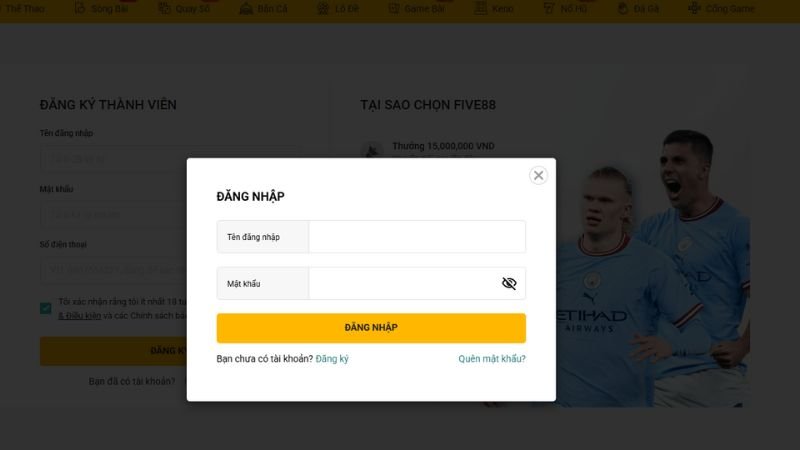Open the Thể Thao menu item

(23, 9)
